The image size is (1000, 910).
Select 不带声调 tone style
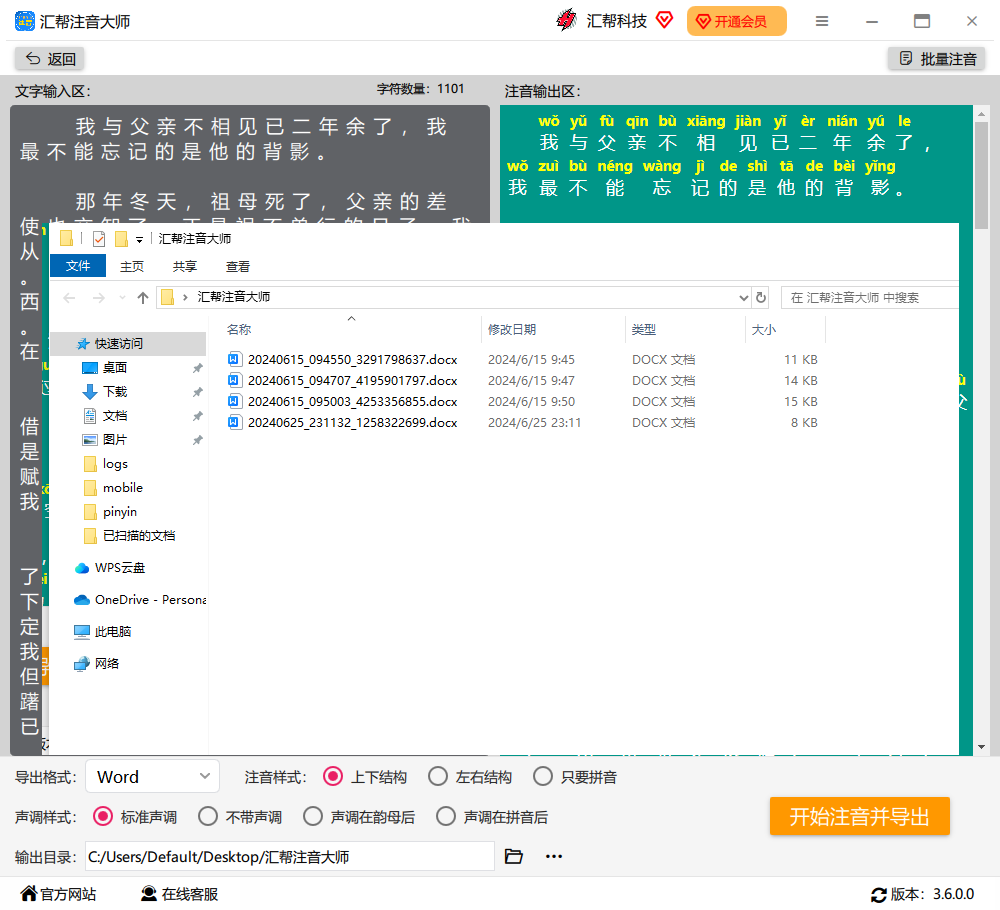(208, 817)
